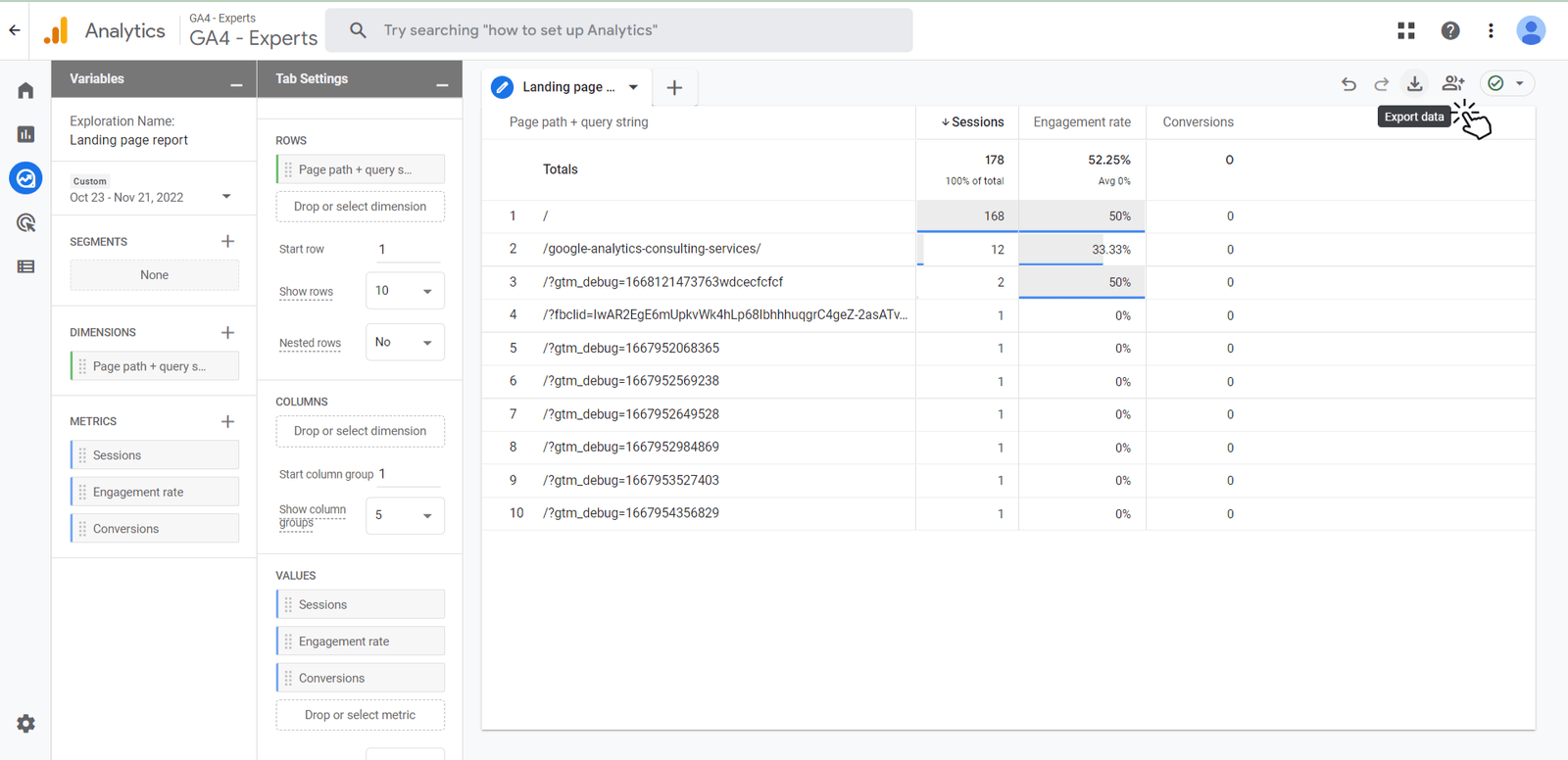Click the undo arrow icon
The height and width of the screenshot is (760, 1568).
point(1348,84)
